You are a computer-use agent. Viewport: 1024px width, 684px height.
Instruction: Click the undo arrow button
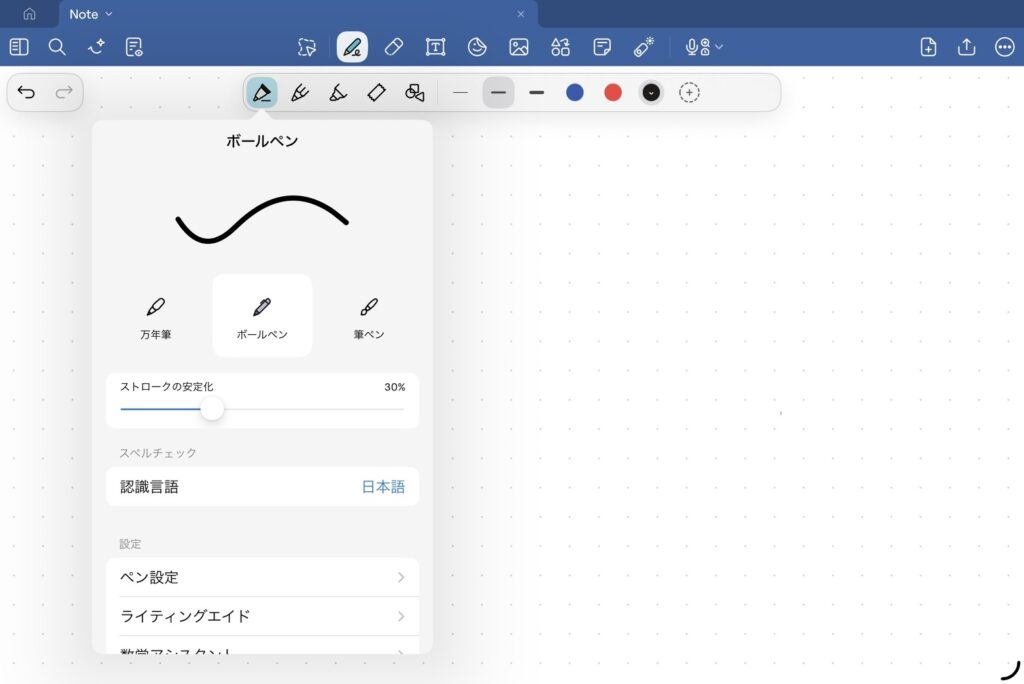[x=27, y=93]
